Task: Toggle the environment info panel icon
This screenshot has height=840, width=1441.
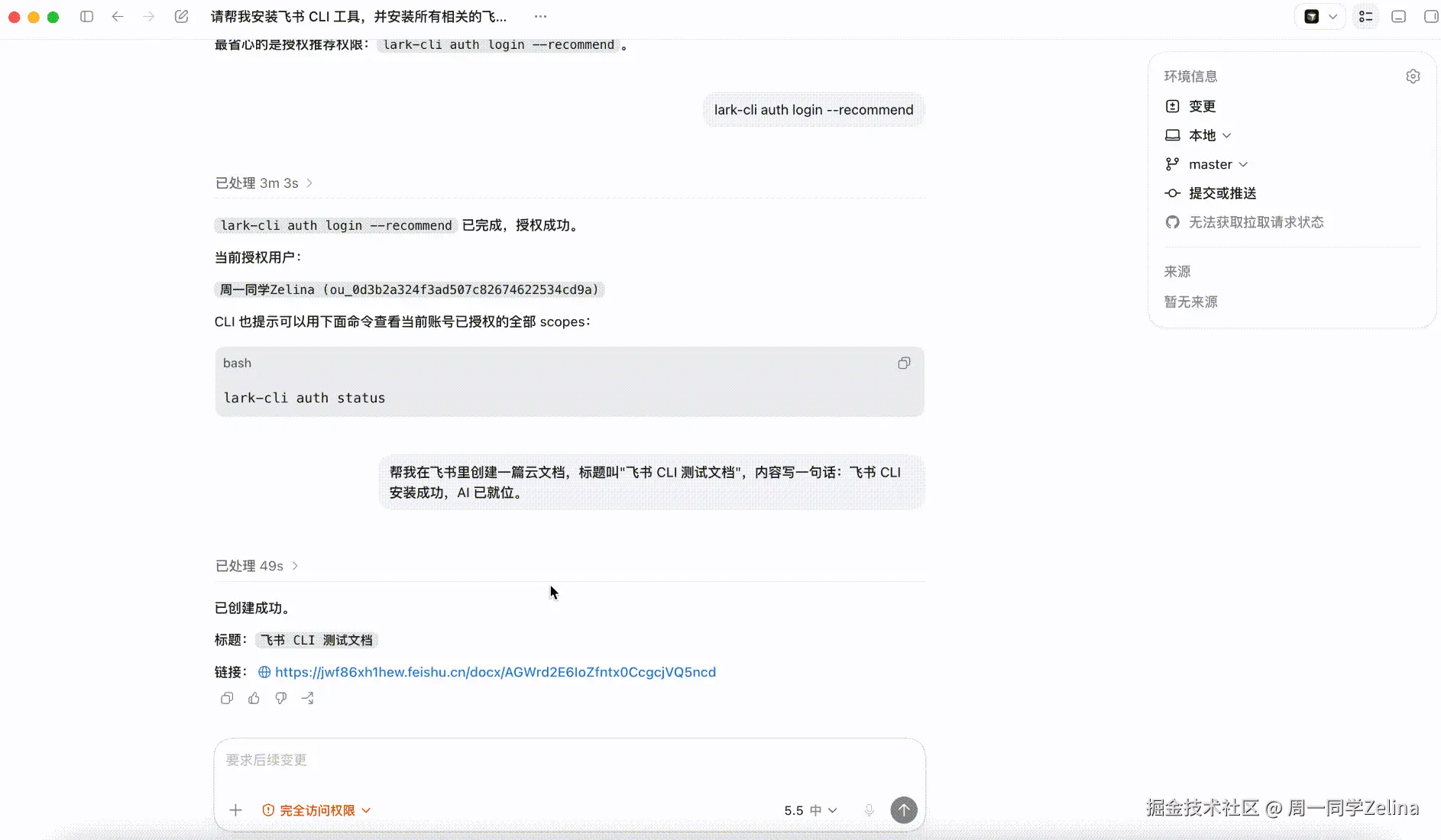Action: pyautogui.click(x=1366, y=16)
